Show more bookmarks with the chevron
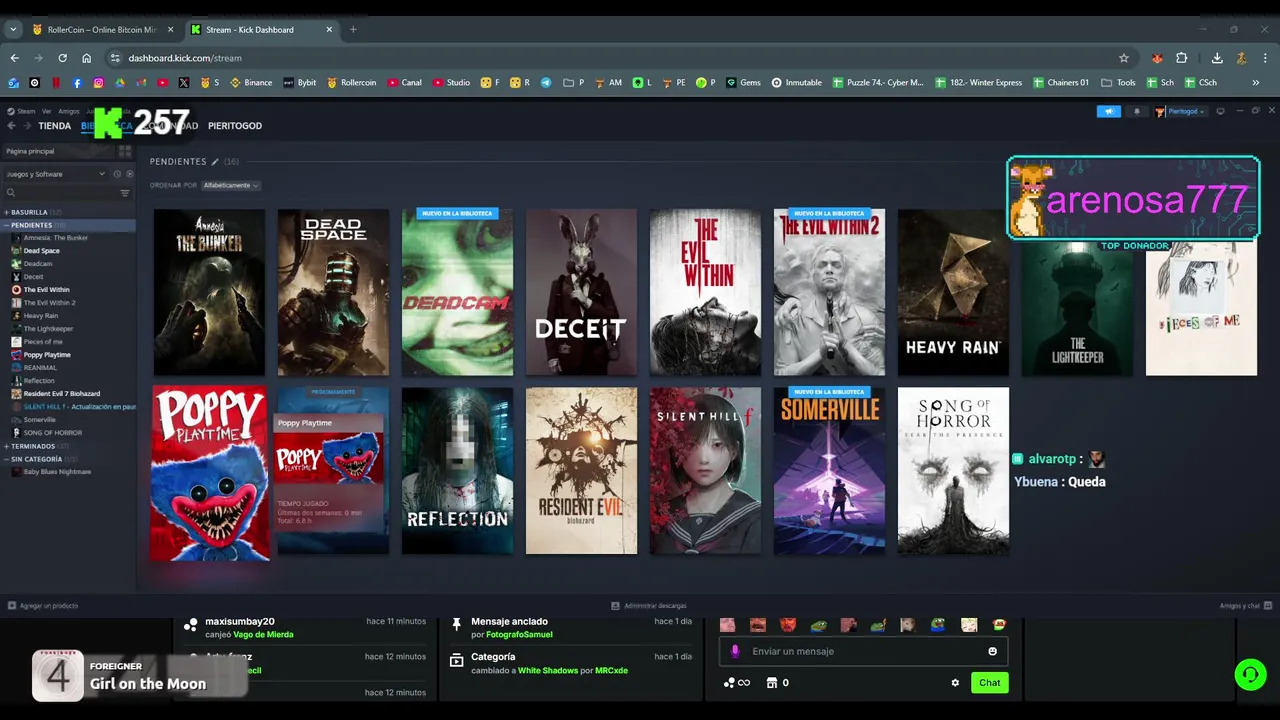Image resolution: width=1280 pixels, height=720 pixels. tap(1255, 83)
